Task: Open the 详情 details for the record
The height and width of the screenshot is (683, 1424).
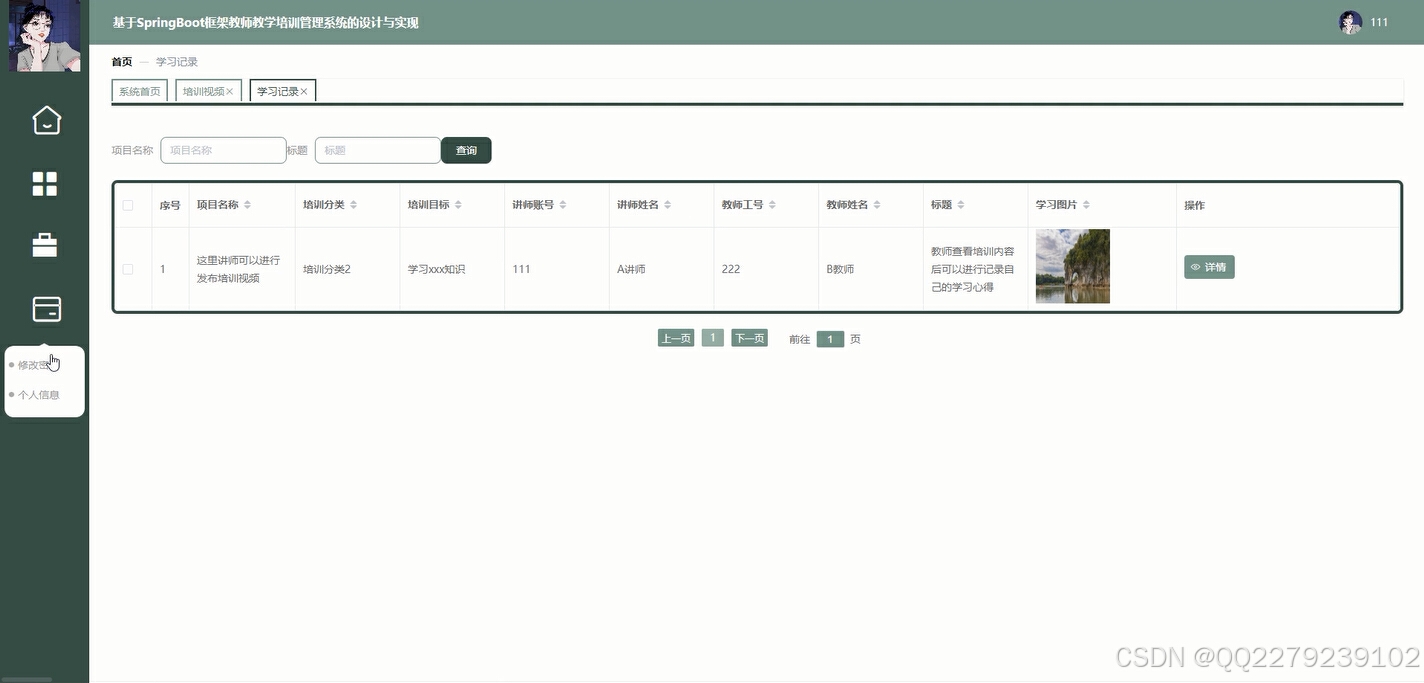Action: pyautogui.click(x=1209, y=267)
